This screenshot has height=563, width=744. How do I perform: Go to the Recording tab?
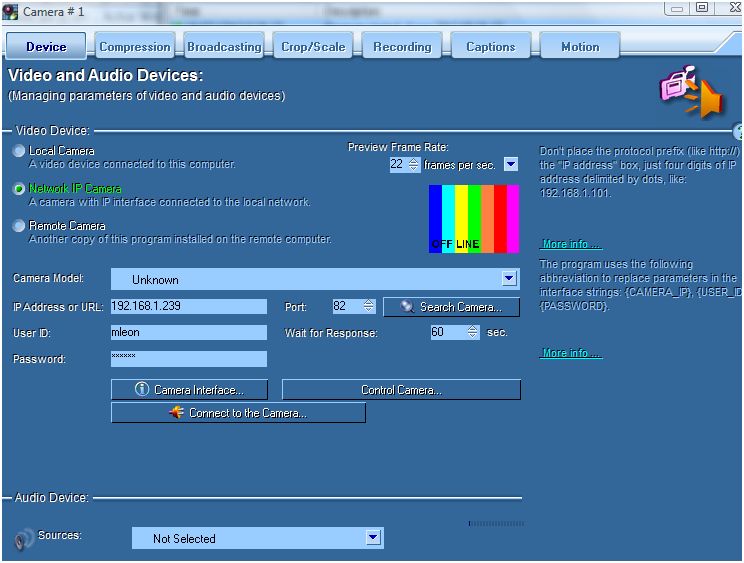[x=402, y=46]
